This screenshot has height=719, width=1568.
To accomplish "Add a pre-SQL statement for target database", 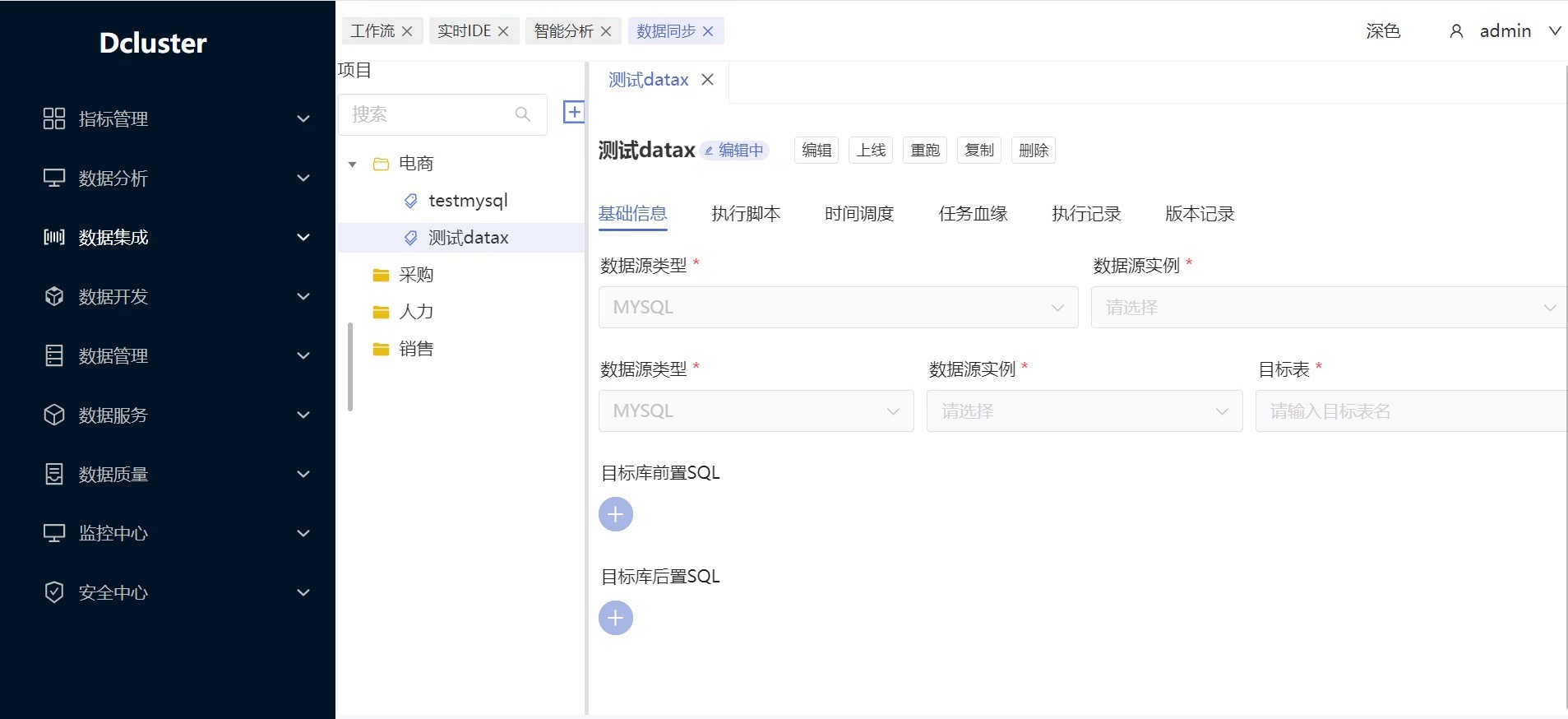I will (x=615, y=515).
